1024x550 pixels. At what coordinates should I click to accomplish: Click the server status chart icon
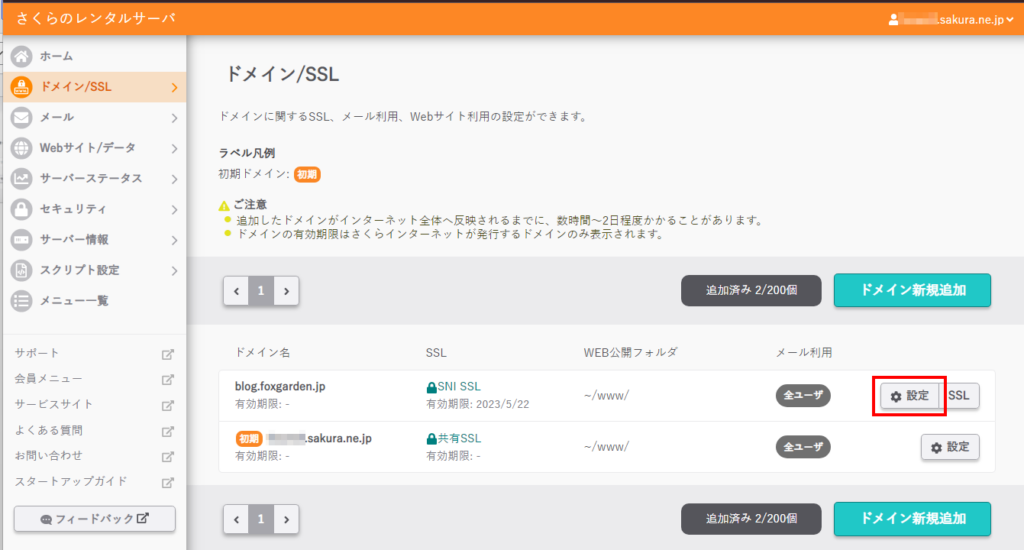(x=22, y=179)
